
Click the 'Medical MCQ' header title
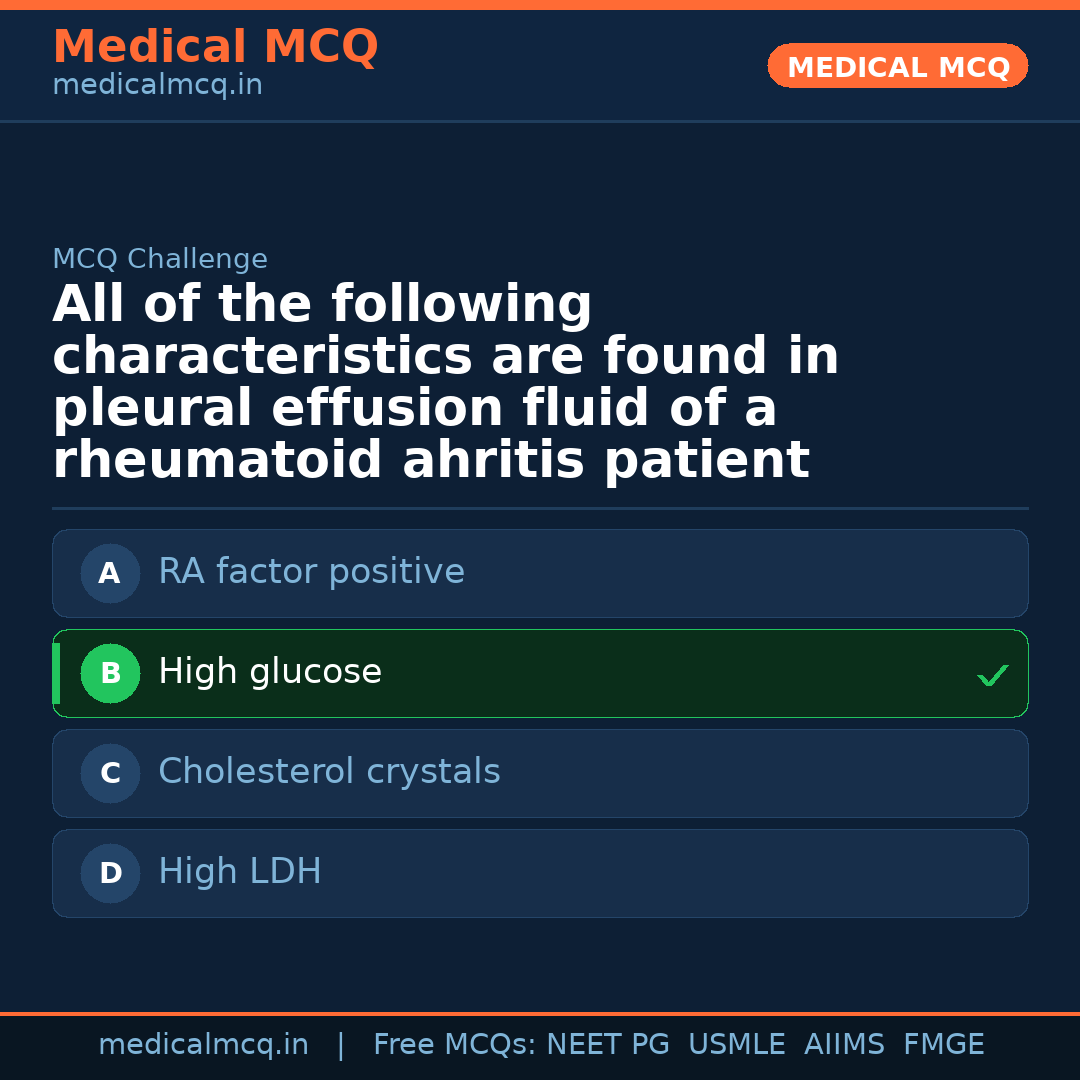pos(215,47)
